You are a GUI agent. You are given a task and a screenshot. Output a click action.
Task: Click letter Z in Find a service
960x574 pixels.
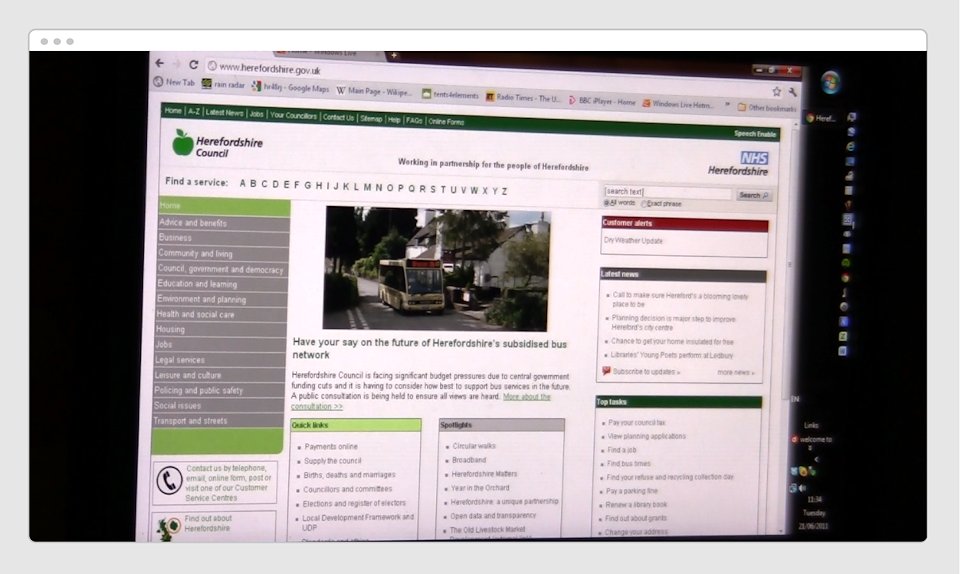point(504,191)
